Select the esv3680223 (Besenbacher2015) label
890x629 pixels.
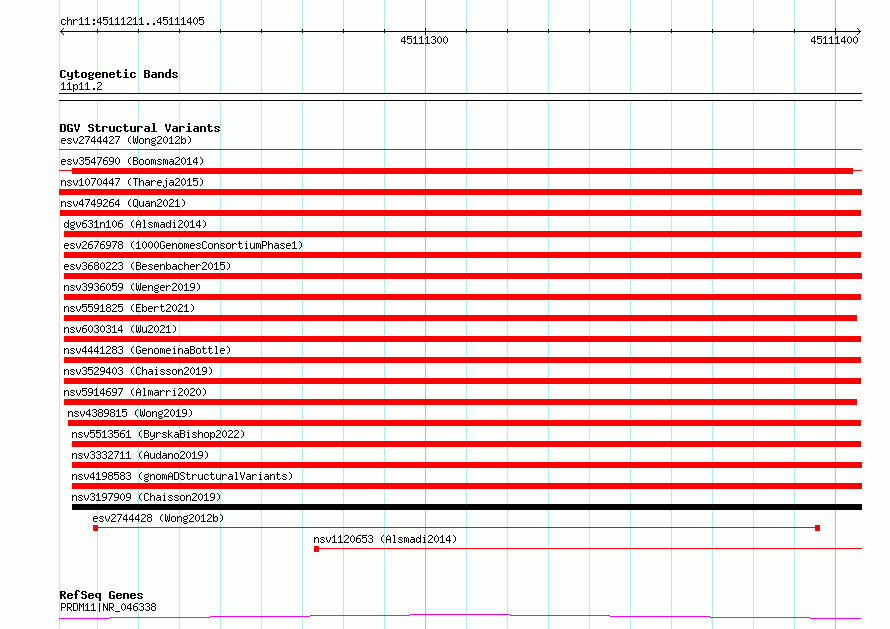[147, 266]
